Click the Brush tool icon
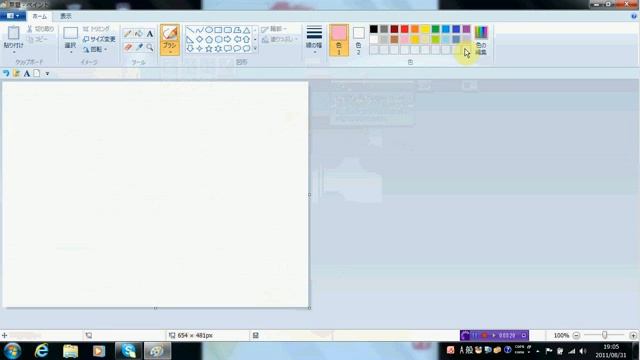 point(170,33)
